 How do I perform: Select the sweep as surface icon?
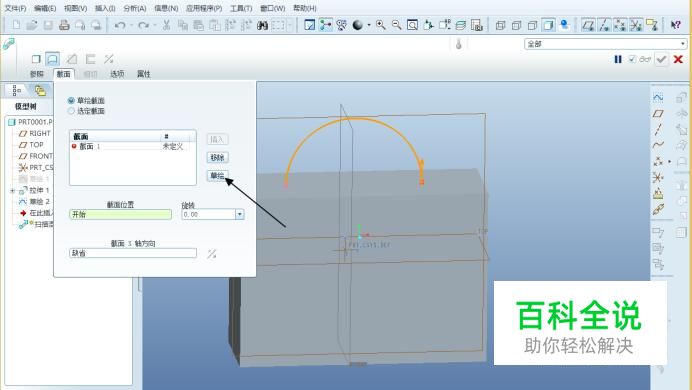coord(53,59)
